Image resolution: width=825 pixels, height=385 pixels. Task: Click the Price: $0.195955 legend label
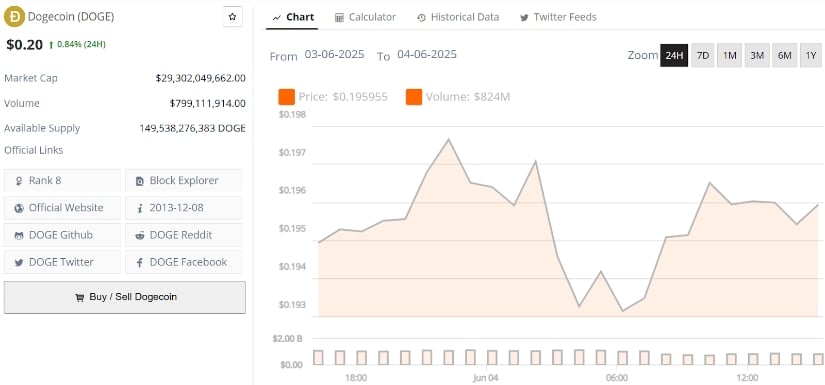pyautogui.click(x=343, y=97)
